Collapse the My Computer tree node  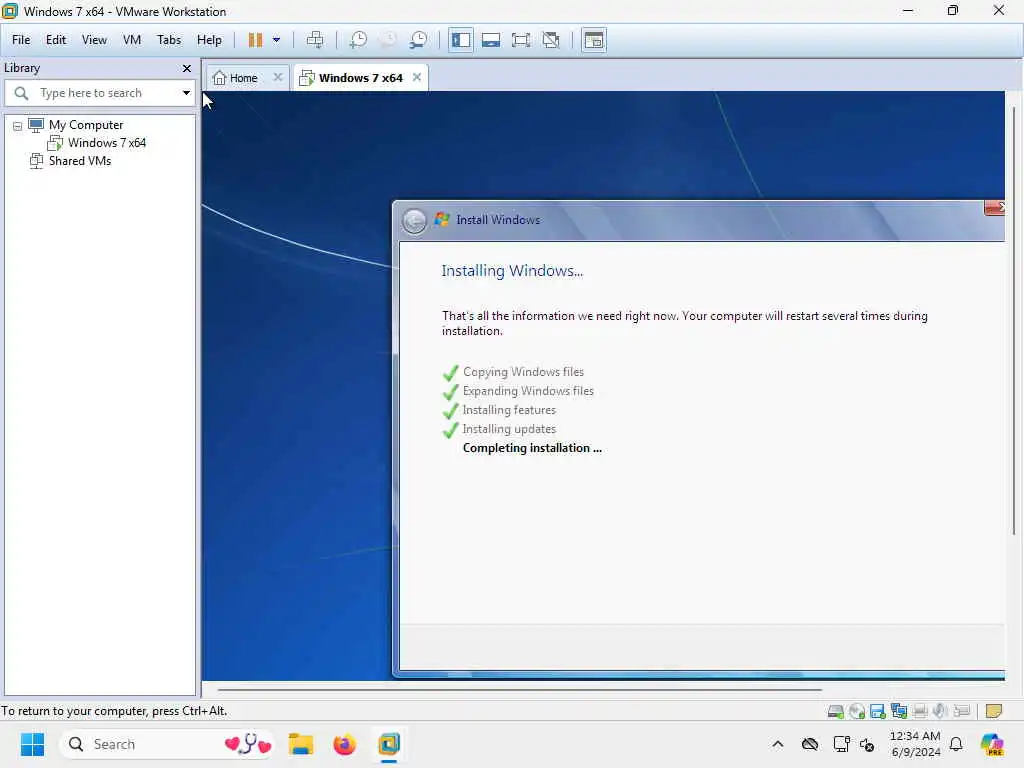point(18,126)
